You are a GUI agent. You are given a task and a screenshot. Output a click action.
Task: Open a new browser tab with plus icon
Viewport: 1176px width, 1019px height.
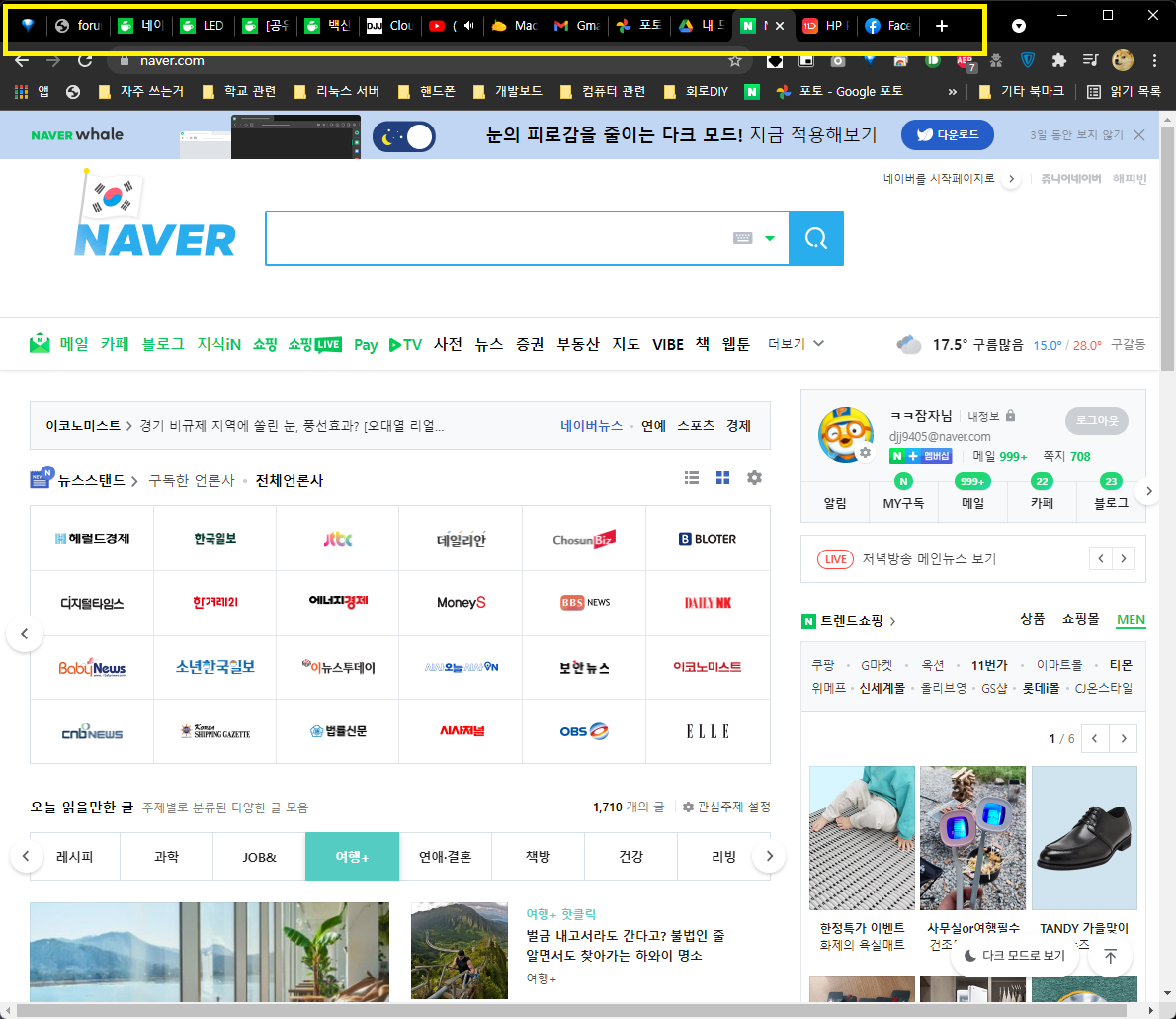(941, 26)
